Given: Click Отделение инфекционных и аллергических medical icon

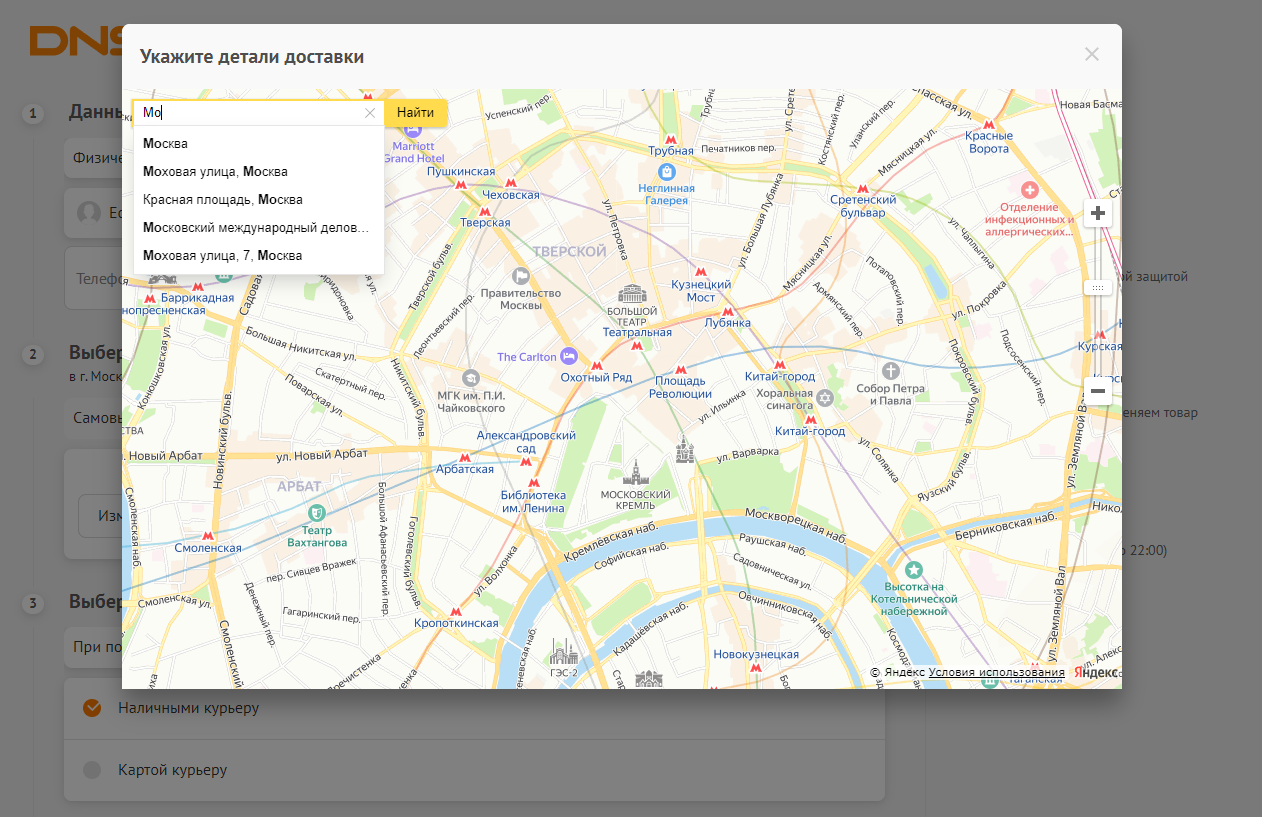Looking at the screenshot, I should [1028, 189].
